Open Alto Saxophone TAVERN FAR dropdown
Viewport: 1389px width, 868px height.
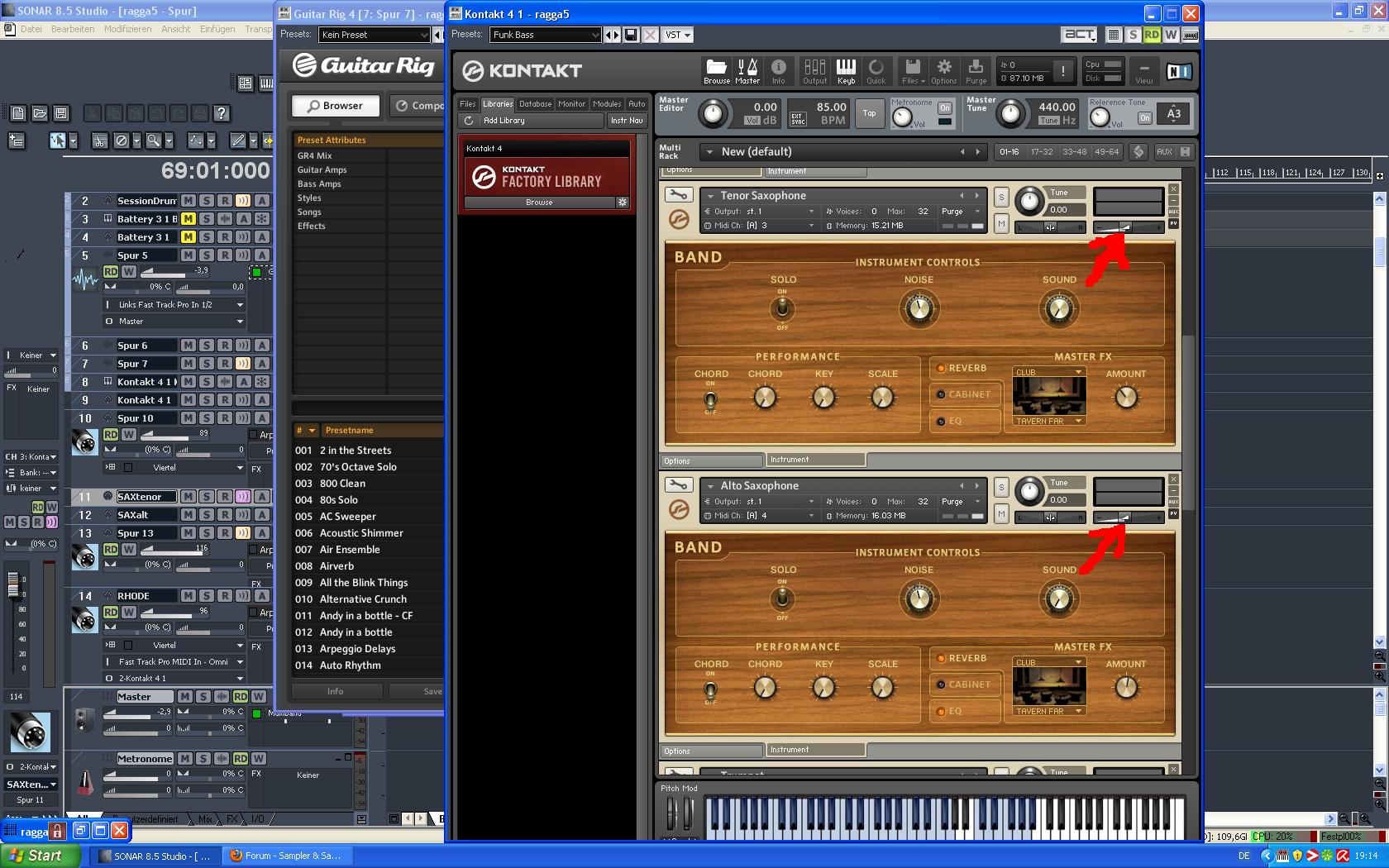(x=1048, y=711)
